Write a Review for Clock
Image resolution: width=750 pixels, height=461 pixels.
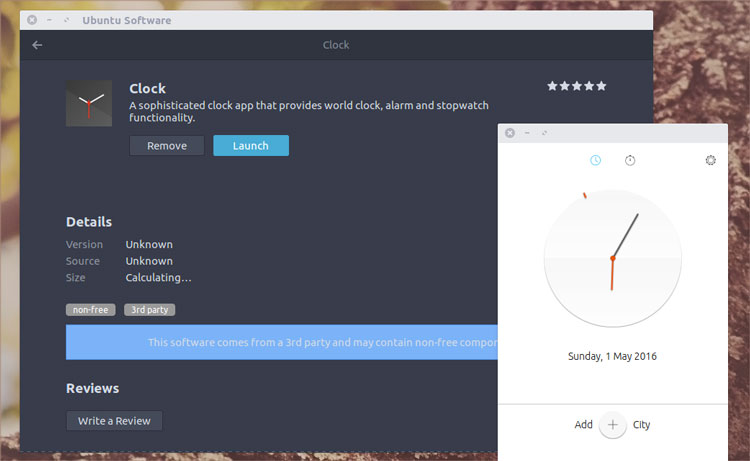pyautogui.click(x=114, y=421)
